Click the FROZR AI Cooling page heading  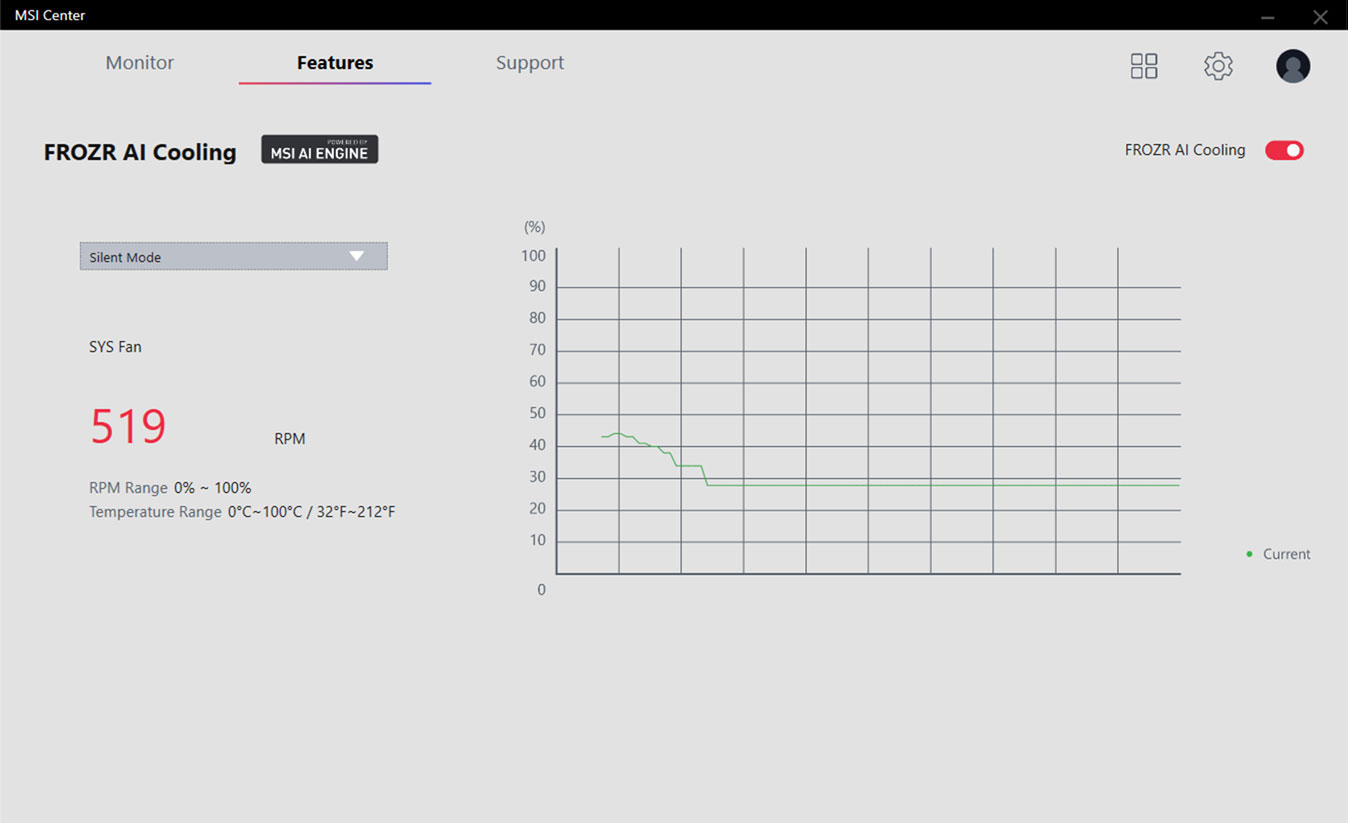click(x=140, y=152)
